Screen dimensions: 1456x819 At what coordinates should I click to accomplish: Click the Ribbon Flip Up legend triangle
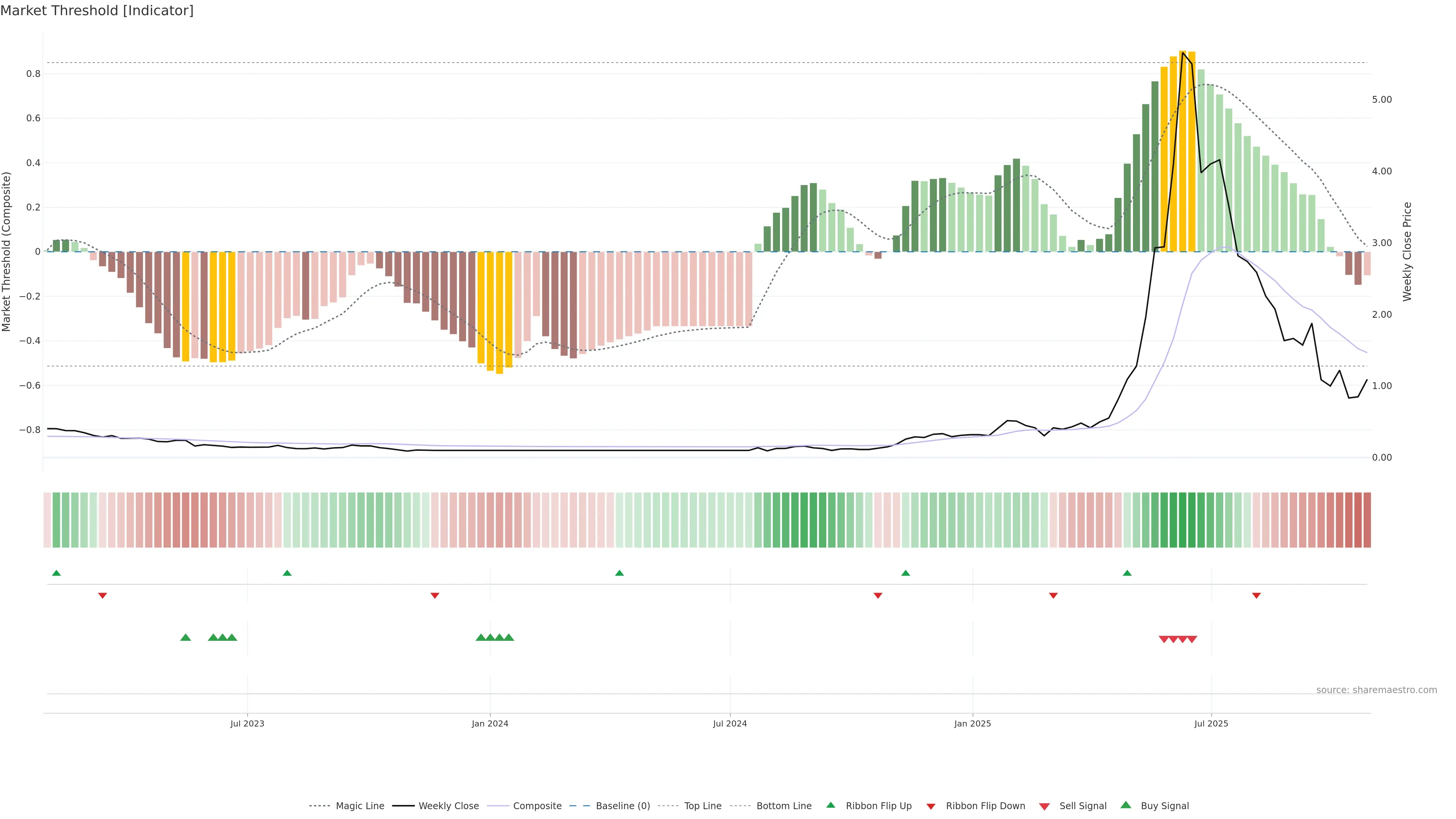[x=830, y=805]
